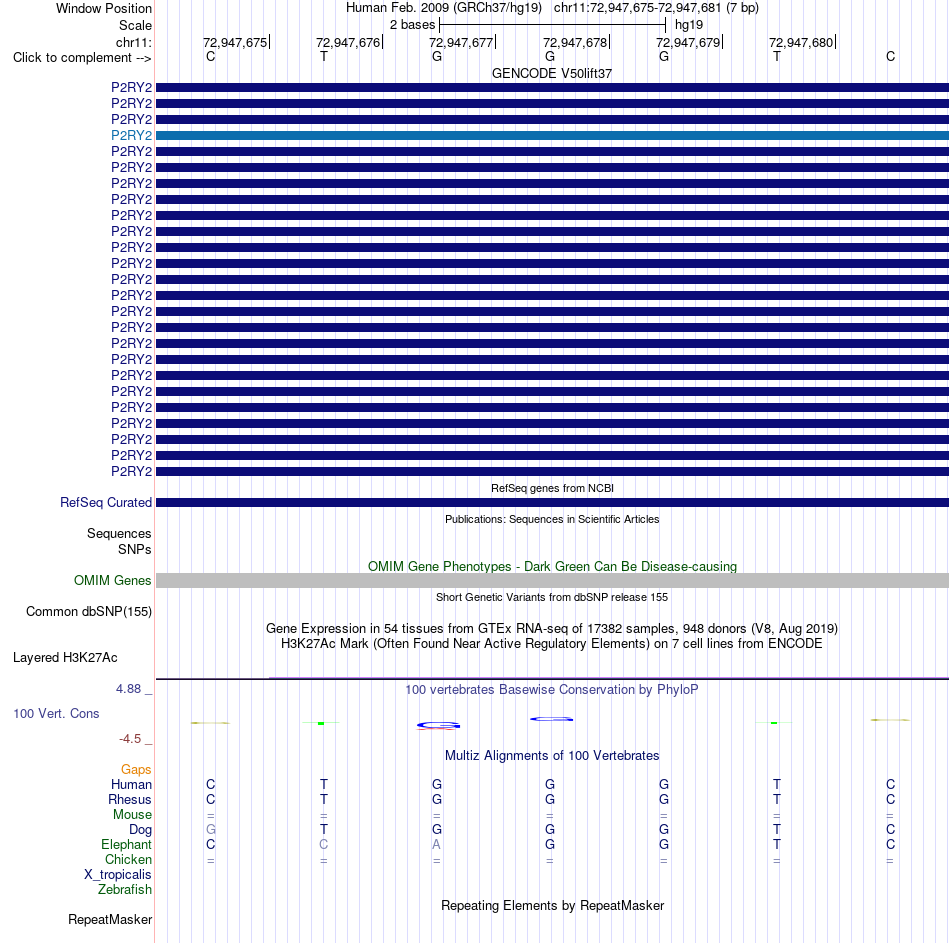Click the -4.5 lower conservation scale value
This screenshot has height=943, width=950.
(x=130, y=739)
